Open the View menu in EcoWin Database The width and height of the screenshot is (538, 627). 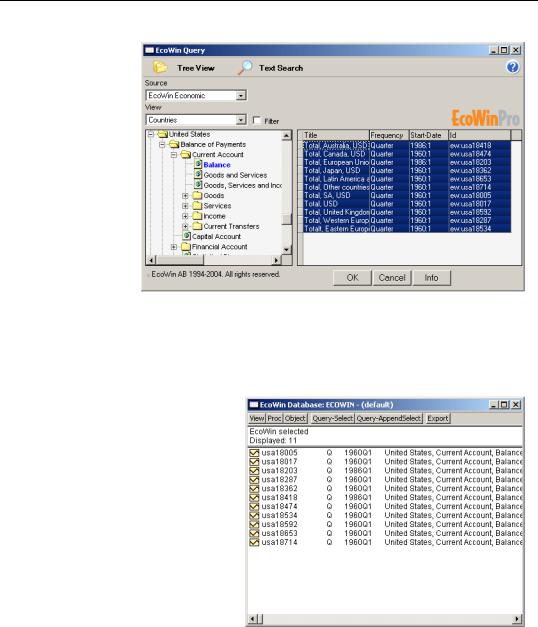257,418
